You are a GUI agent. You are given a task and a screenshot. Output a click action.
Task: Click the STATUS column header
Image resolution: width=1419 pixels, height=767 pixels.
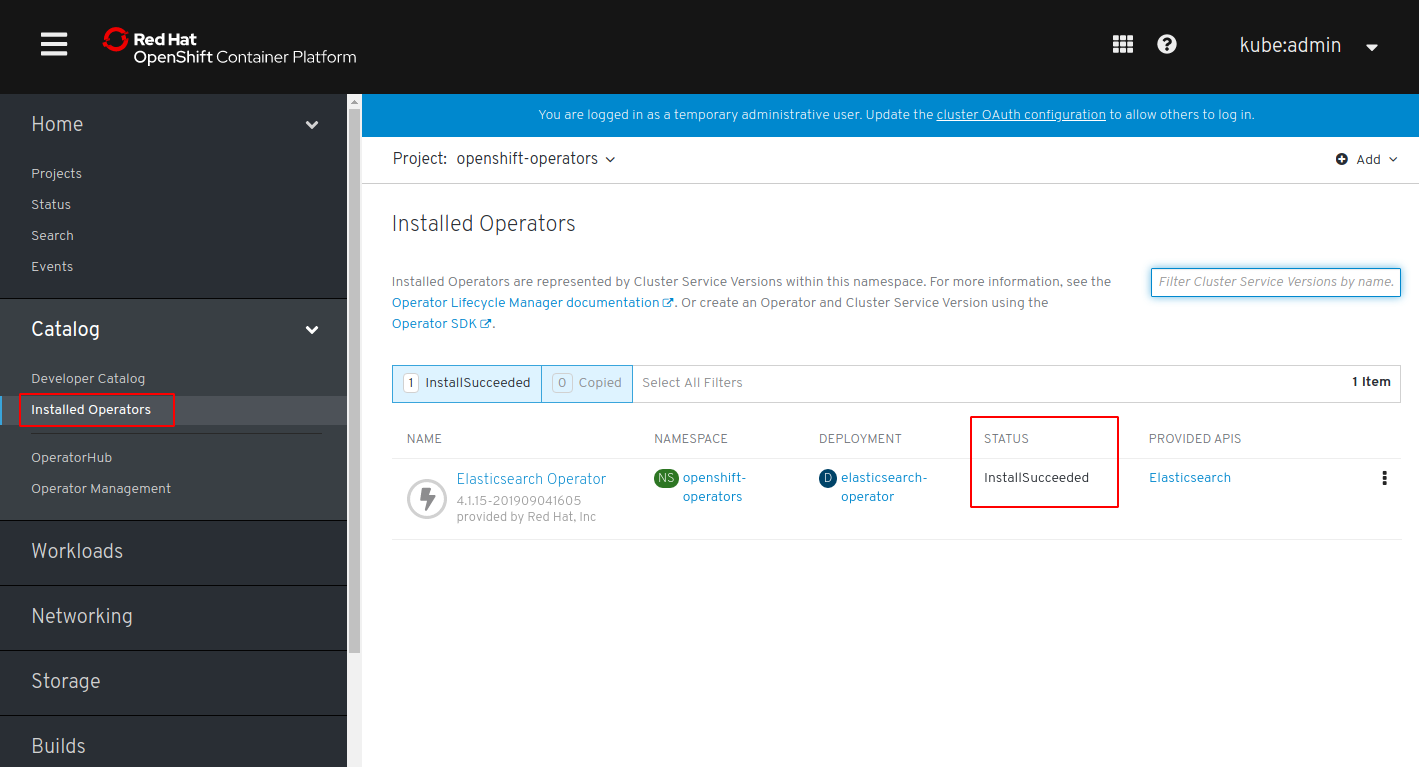[1006, 439]
